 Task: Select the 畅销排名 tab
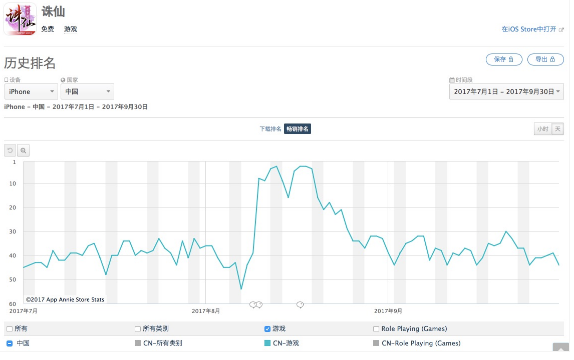(x=297, y=129)
